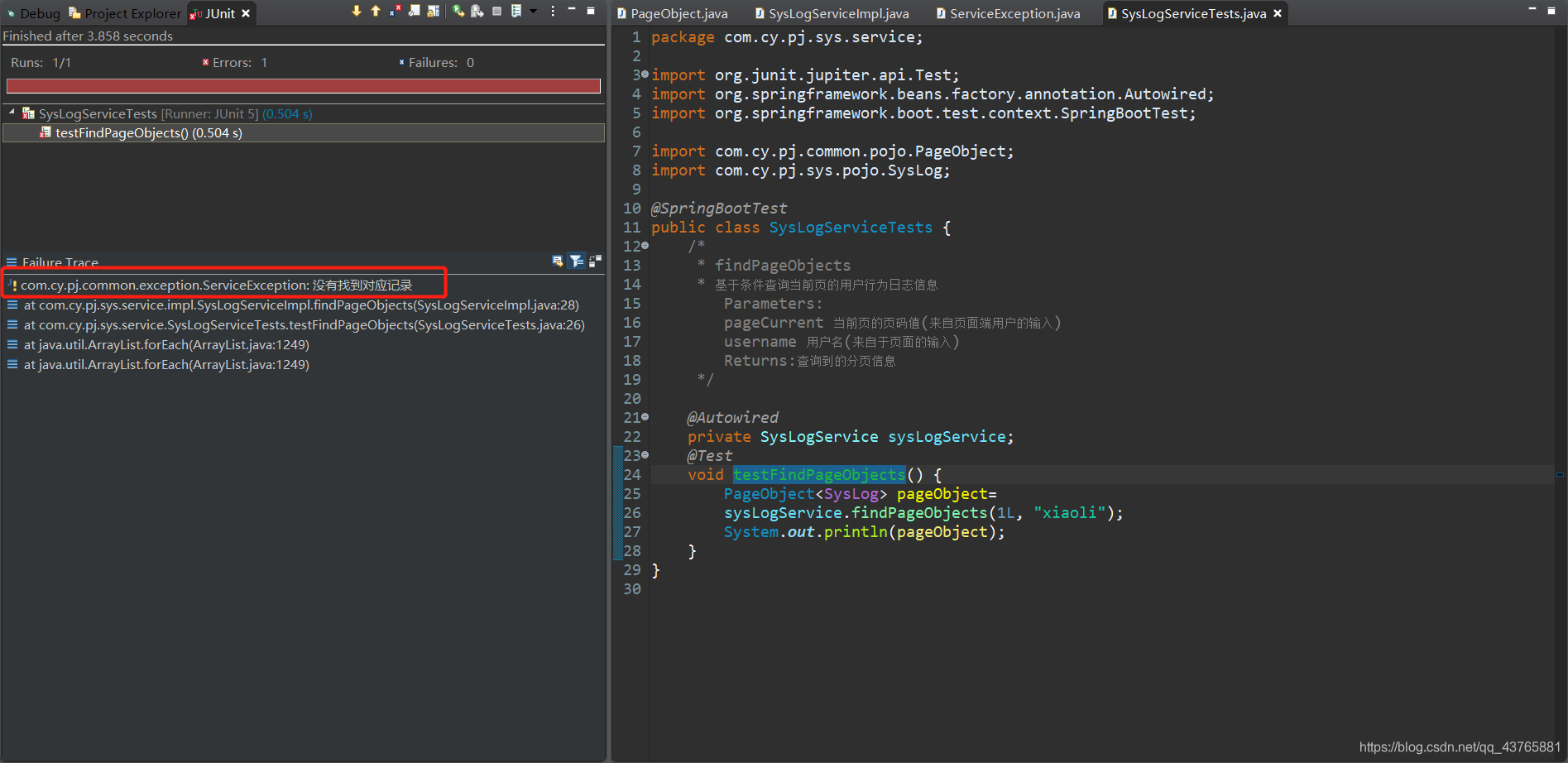Close the JUnit view tab
1568x763 pixels.
click(246, 13)
